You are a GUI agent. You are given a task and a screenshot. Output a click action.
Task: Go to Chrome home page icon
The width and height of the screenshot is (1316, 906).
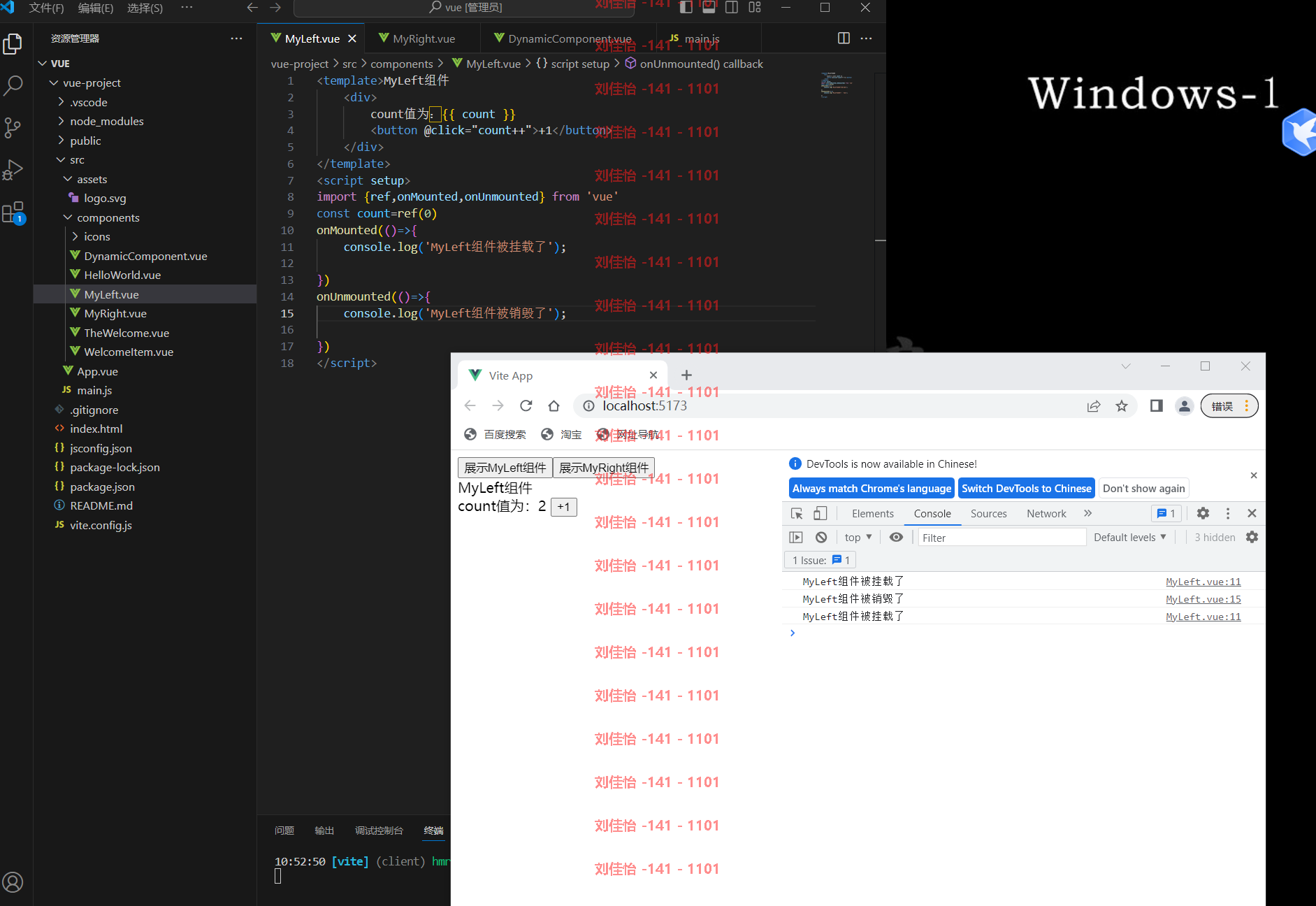[554, 405]
